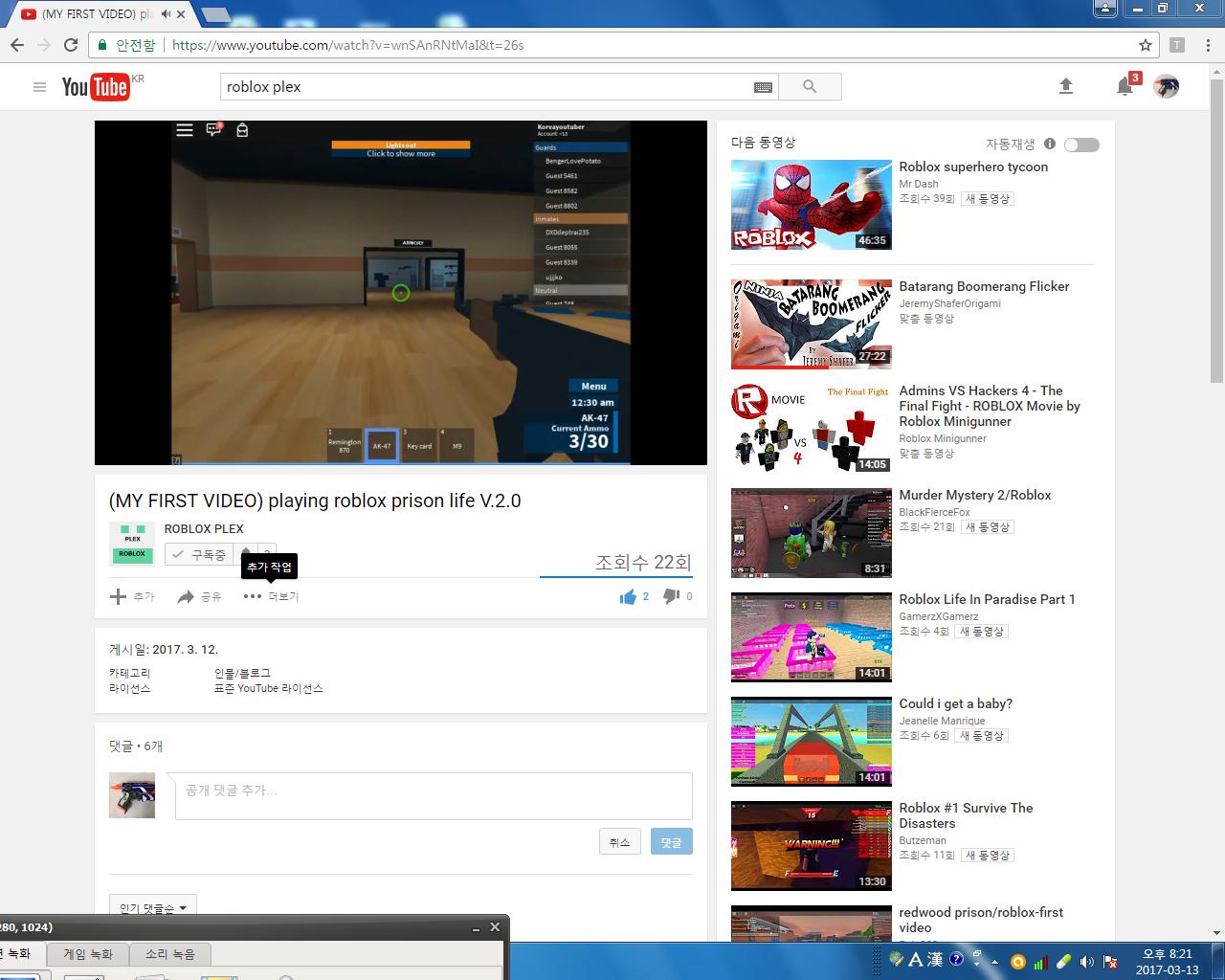Viewport: 1225px width, 980px height.
Task: Toggle the IME A input mode
Action: point(915,959)
